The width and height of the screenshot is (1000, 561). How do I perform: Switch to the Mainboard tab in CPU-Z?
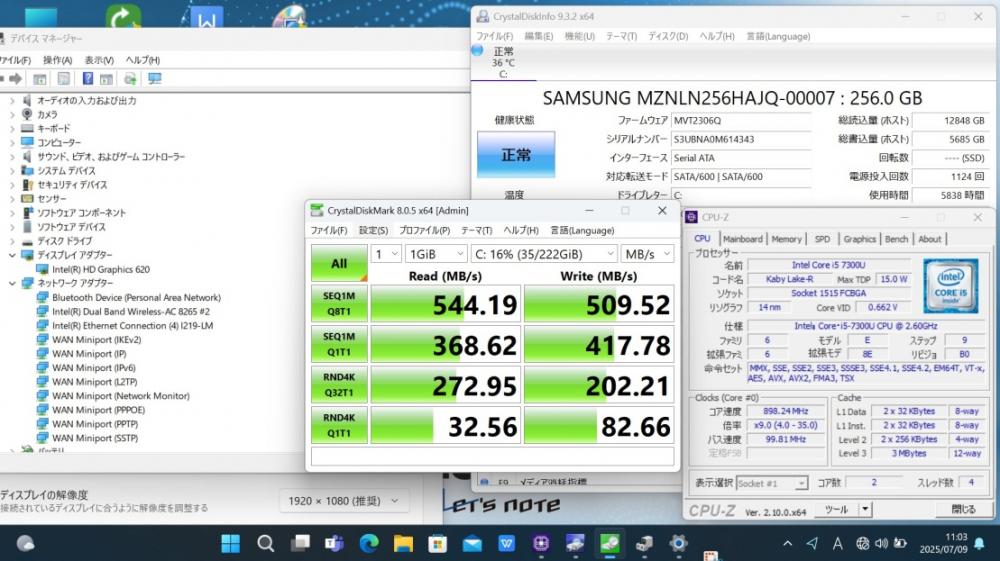(x=742, y=239)
